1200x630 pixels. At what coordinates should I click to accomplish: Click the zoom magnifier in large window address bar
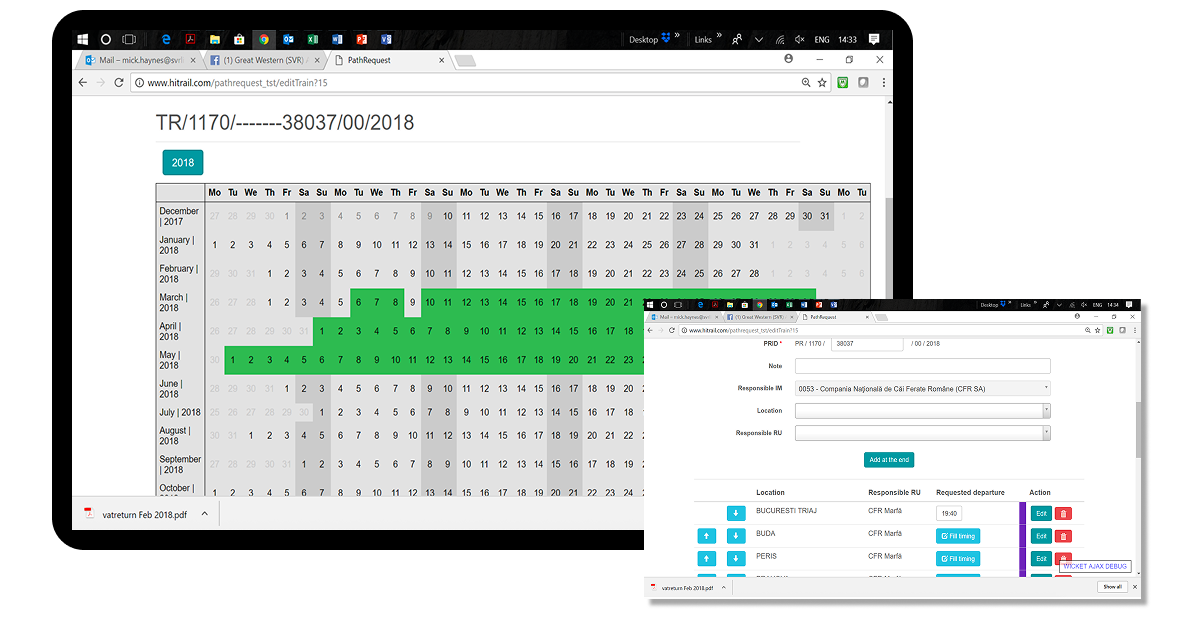pyautogui.click(x=806, y=83)
